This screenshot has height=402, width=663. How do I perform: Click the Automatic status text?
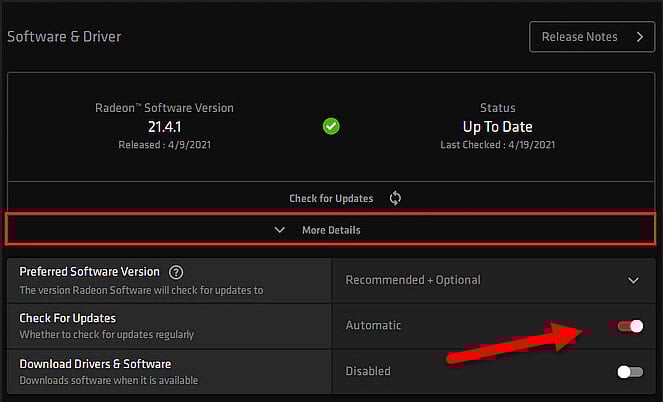[373, 325]
